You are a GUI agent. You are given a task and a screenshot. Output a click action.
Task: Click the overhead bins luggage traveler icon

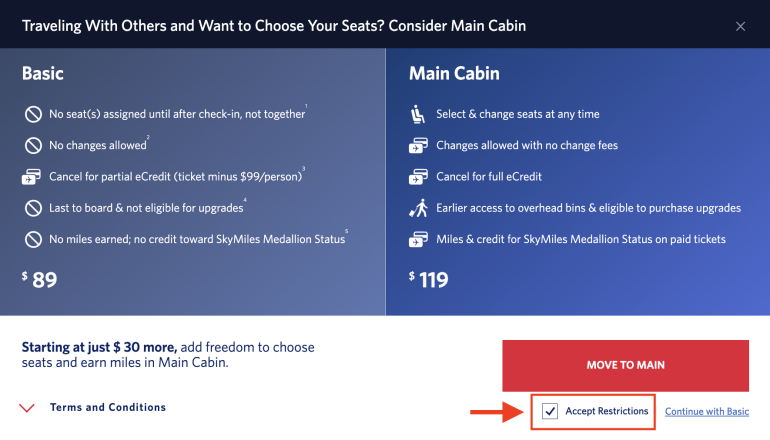(418, 208)
